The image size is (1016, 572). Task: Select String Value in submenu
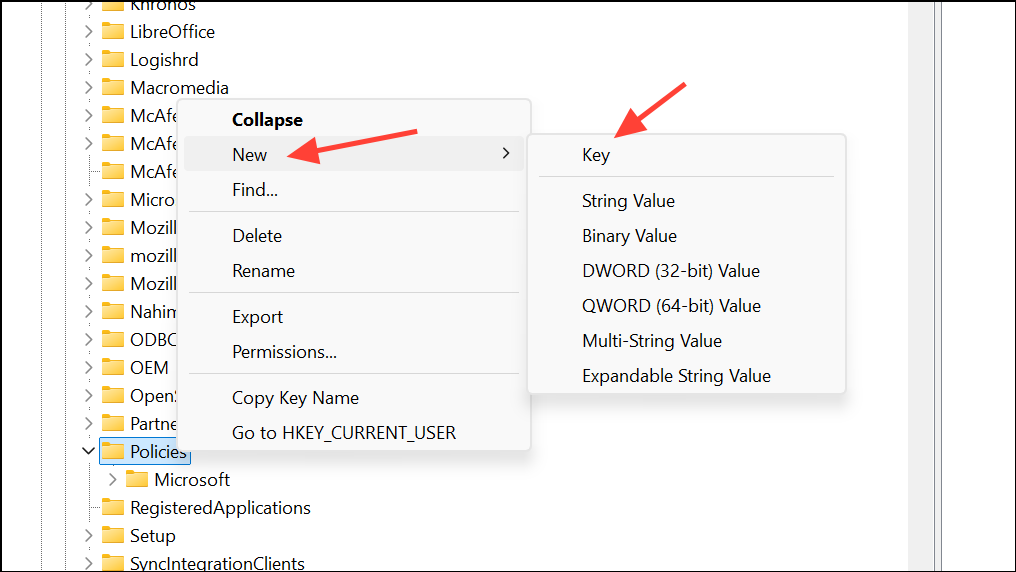[x=628, y=201]
